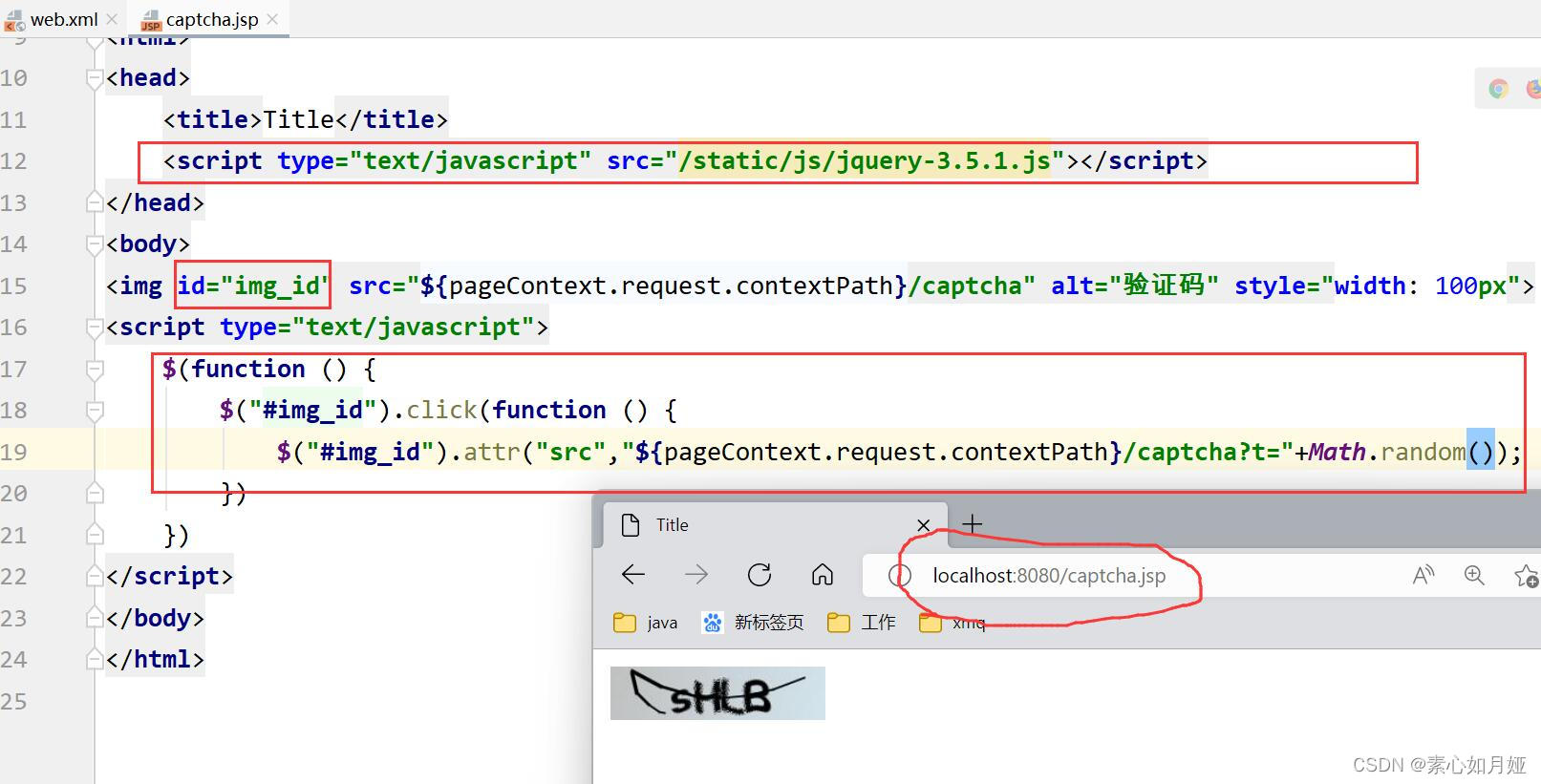This screenshot has height=784, width=1541.
Task: Collapse the function fold on line 17
Action: click(x=95, y=369)
